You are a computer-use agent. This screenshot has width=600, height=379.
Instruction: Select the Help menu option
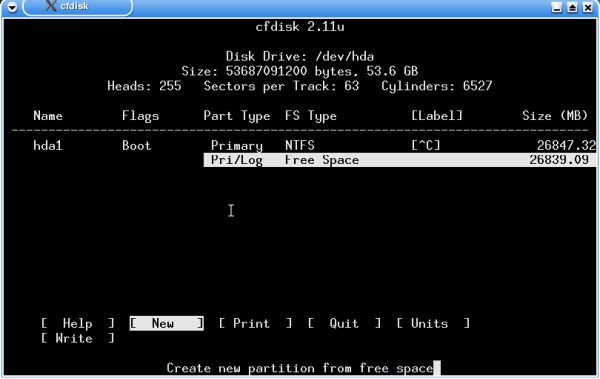tap(78, 323)
